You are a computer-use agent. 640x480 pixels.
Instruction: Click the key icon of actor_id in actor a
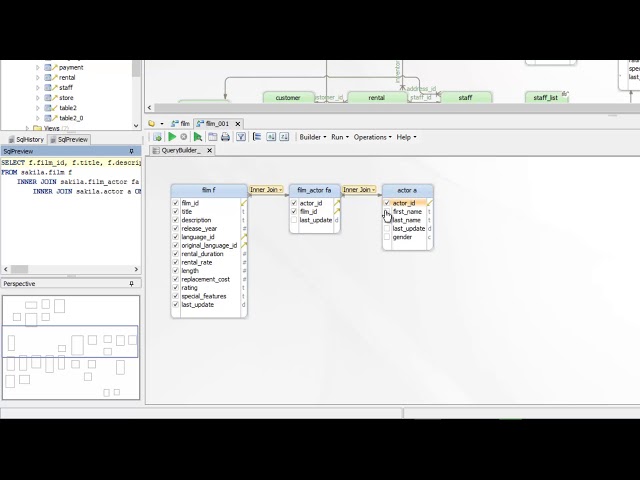pos(430,203)
